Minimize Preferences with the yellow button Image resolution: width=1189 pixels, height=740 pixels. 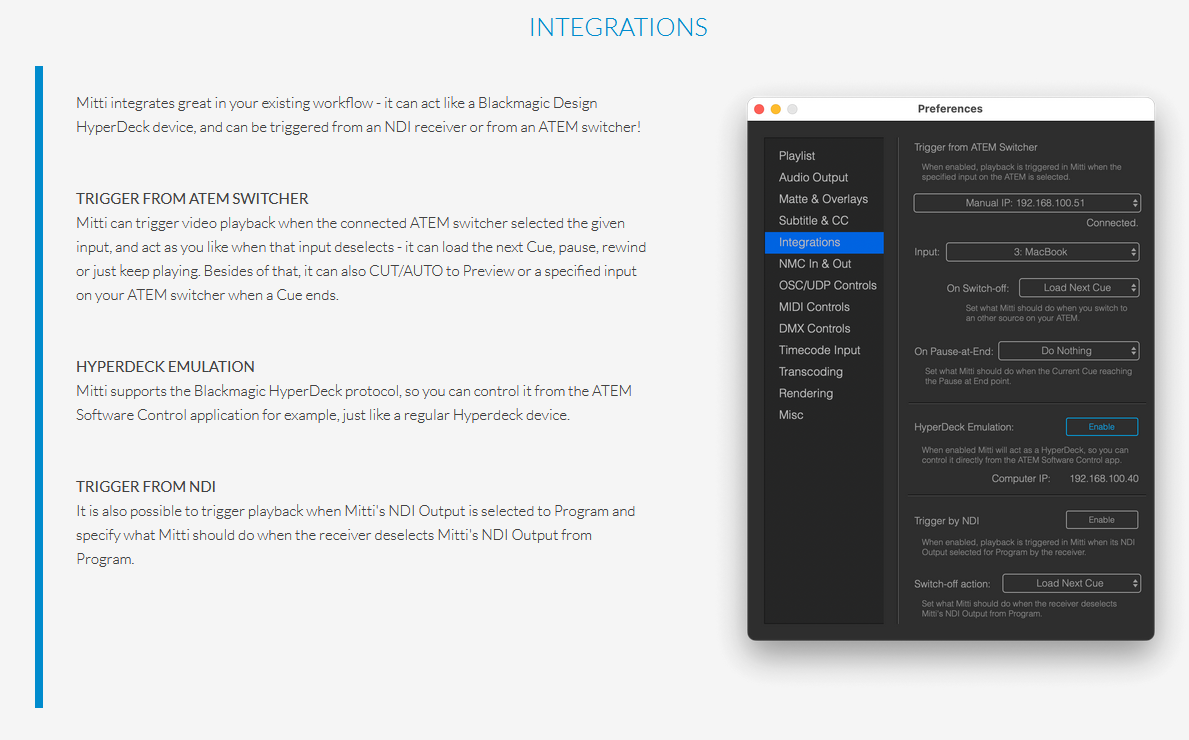776,109
